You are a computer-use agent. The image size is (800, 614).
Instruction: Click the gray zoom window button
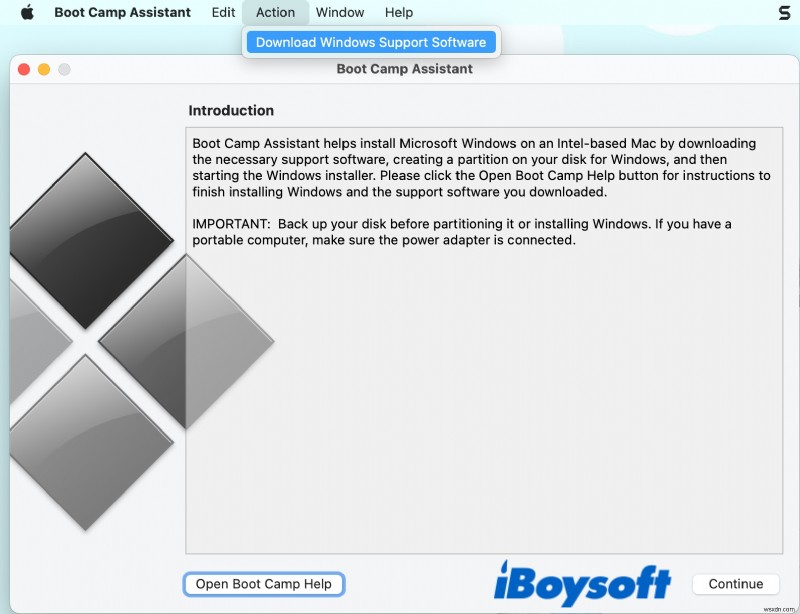(x=65, y=69)
